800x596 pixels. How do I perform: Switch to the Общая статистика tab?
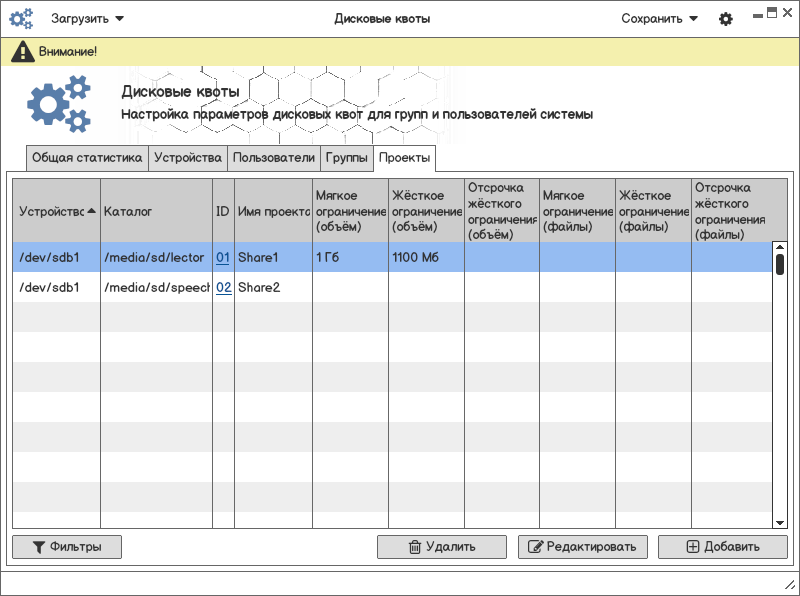(x=87, y=158)
